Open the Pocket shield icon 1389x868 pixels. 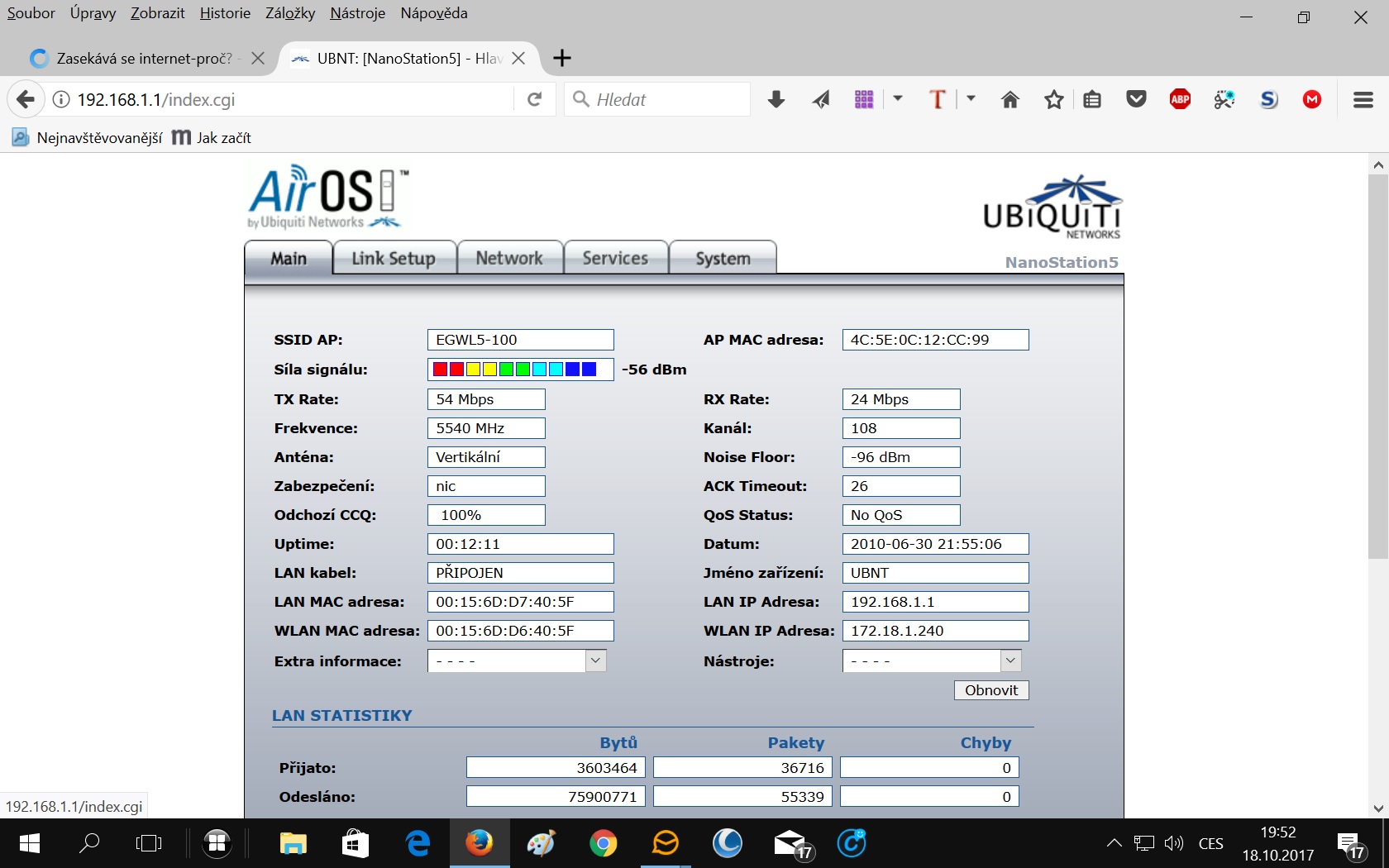point(1137,100)
